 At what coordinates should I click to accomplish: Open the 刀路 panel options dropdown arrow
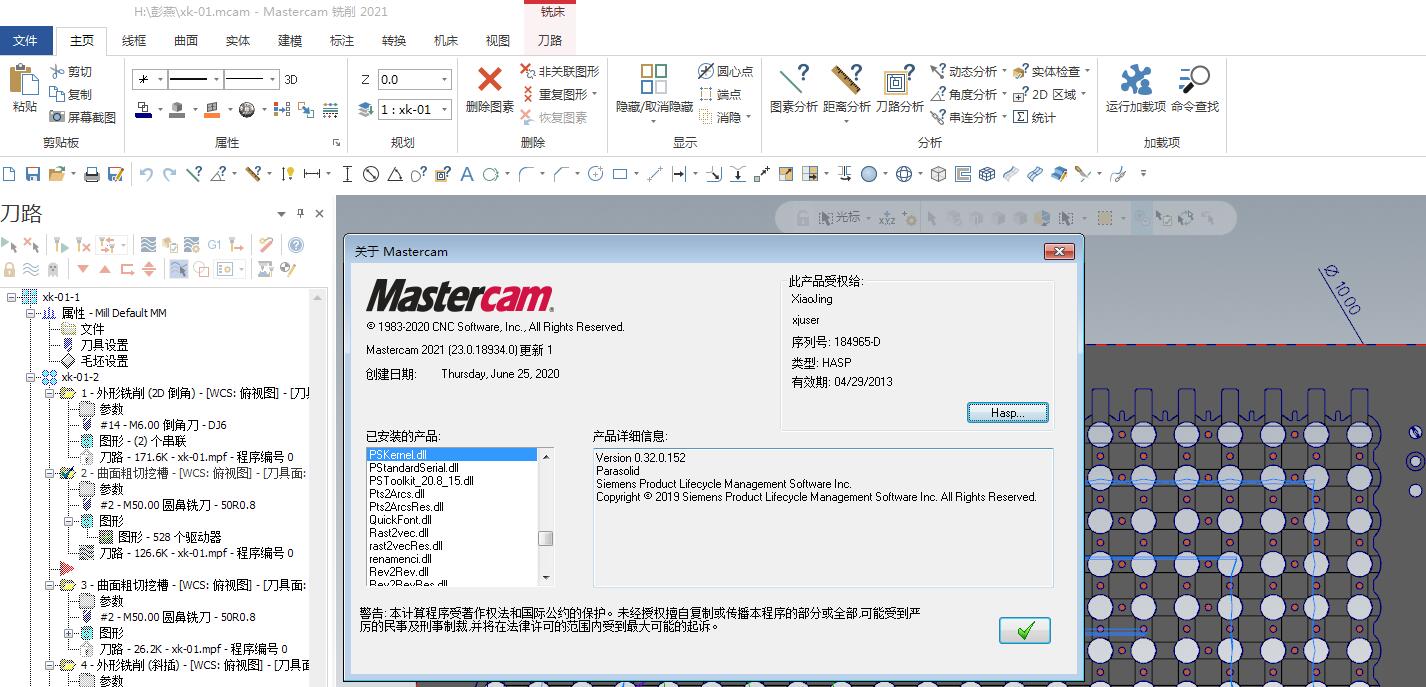coord(282,214)
